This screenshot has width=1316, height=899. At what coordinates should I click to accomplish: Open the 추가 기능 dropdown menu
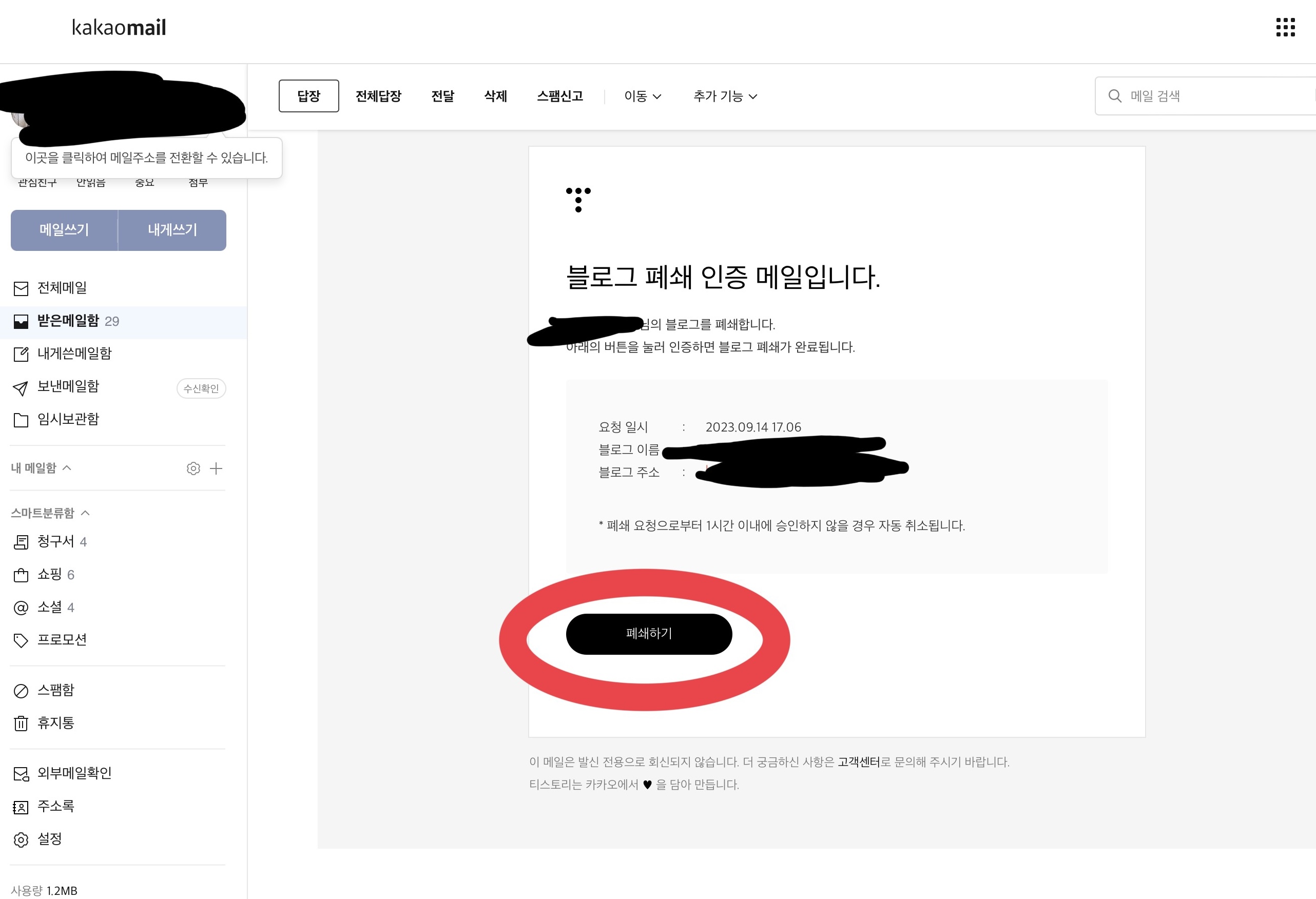[x=725, y=96]
